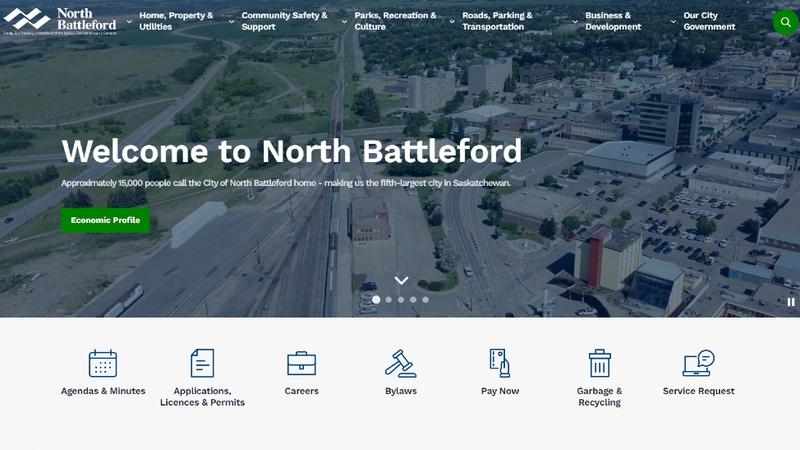Image resolution: width=800 pixels, height=450 pixels.
Task: Open the Pay Now card icon
Action: 500,363
